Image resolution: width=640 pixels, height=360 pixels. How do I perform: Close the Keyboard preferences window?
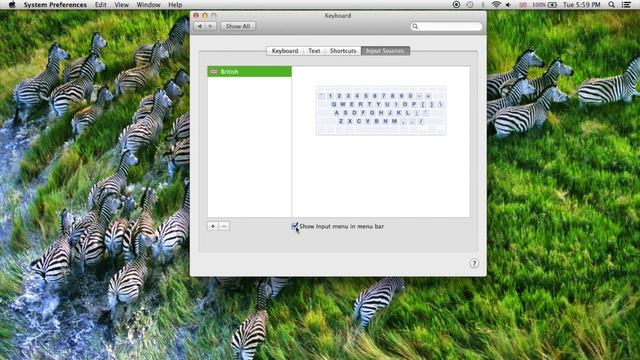point(196,16)
